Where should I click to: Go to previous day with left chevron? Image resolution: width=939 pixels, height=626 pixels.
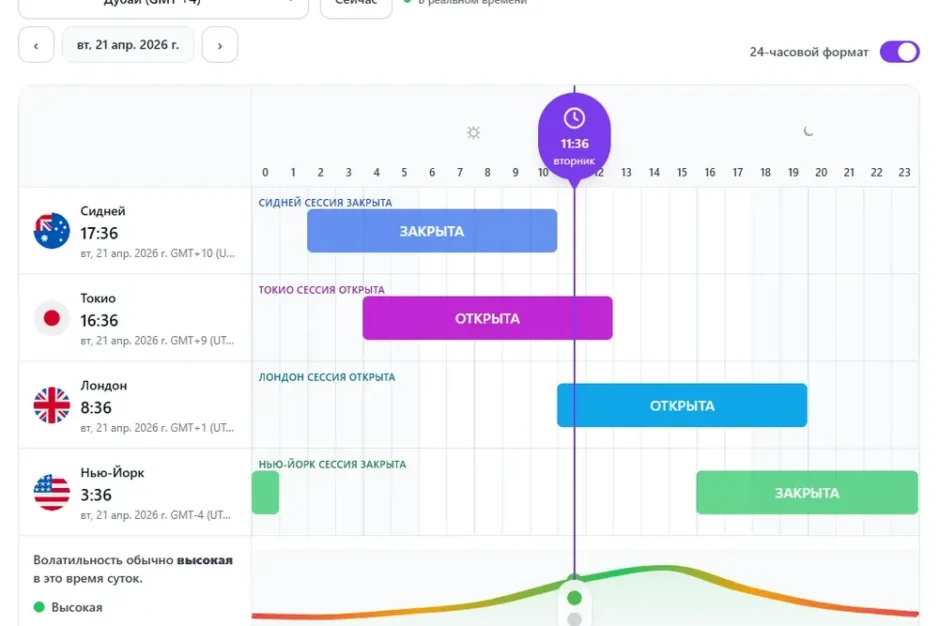click(36, 45)
